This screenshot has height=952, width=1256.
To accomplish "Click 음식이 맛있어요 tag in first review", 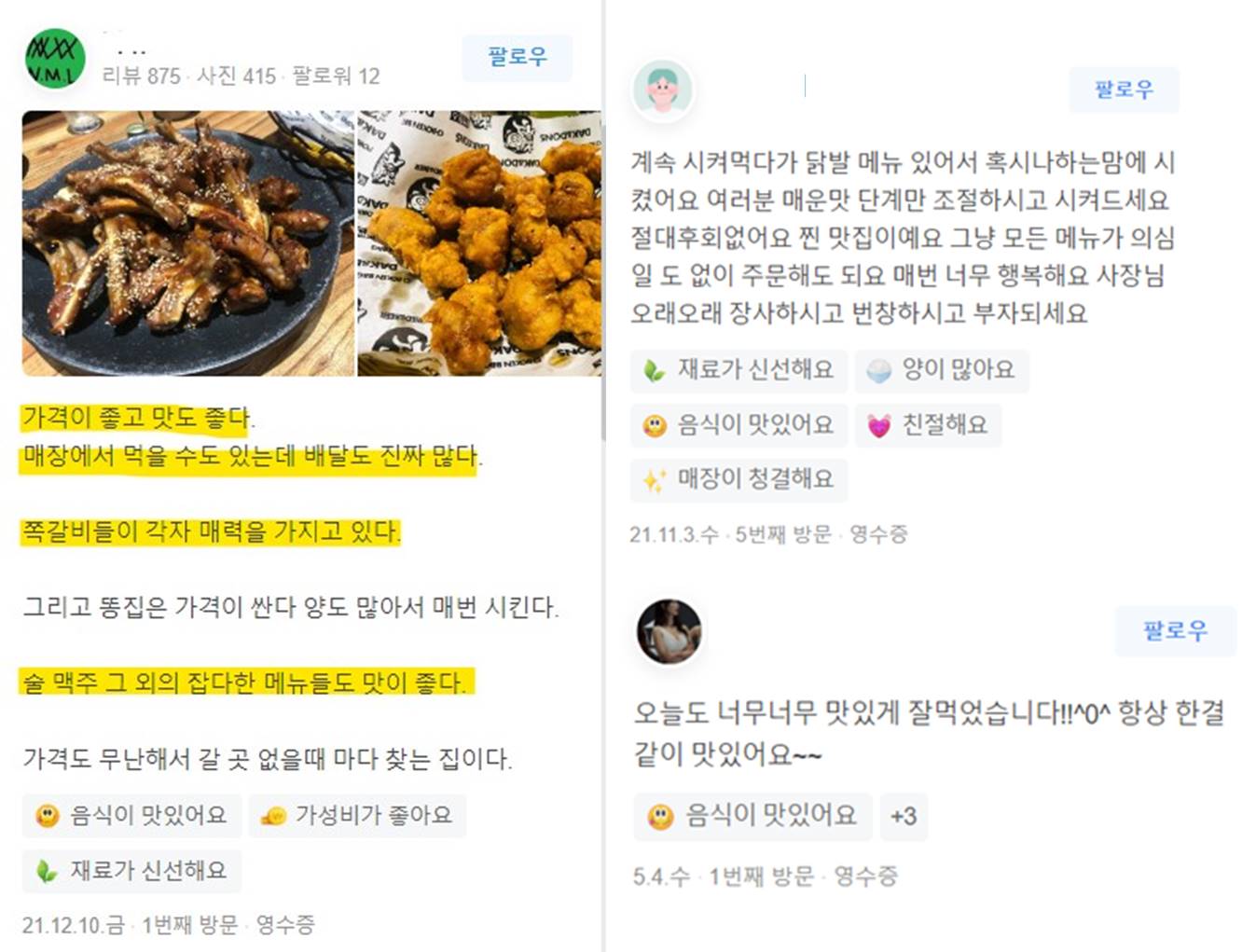I will pos(131,815).
